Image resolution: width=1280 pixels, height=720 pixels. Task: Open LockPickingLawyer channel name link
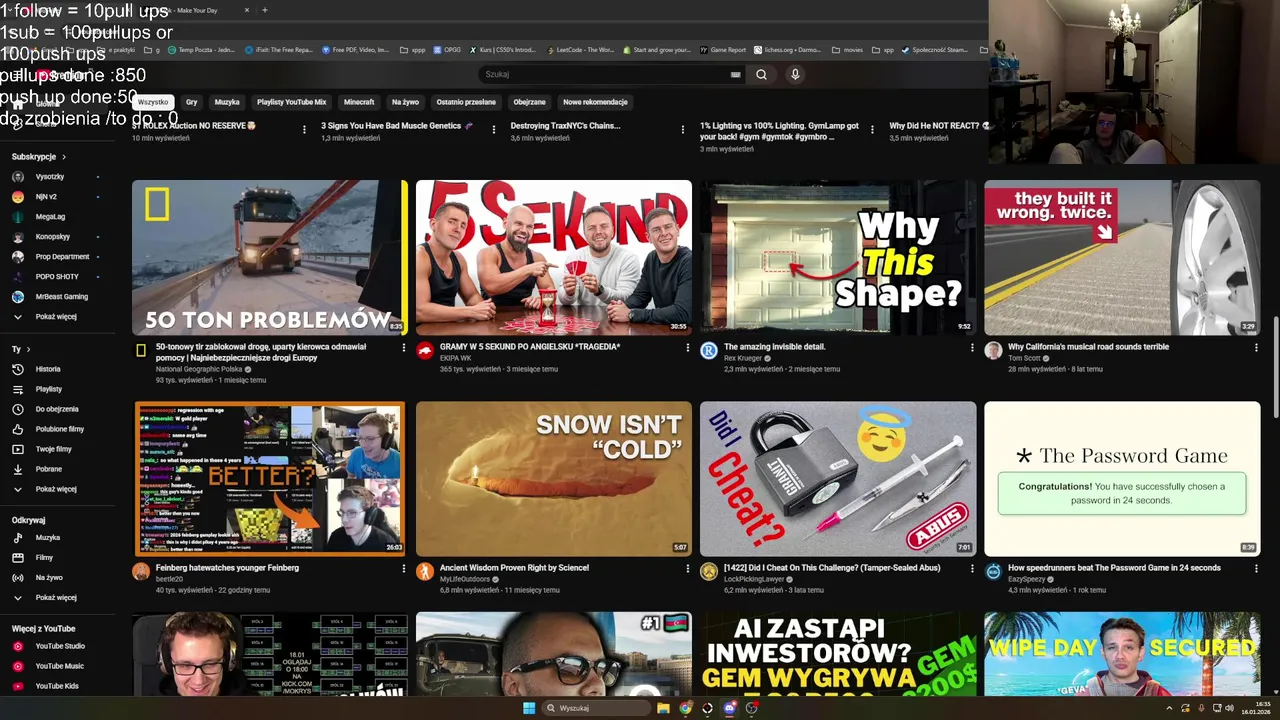(x=756, y=579)
